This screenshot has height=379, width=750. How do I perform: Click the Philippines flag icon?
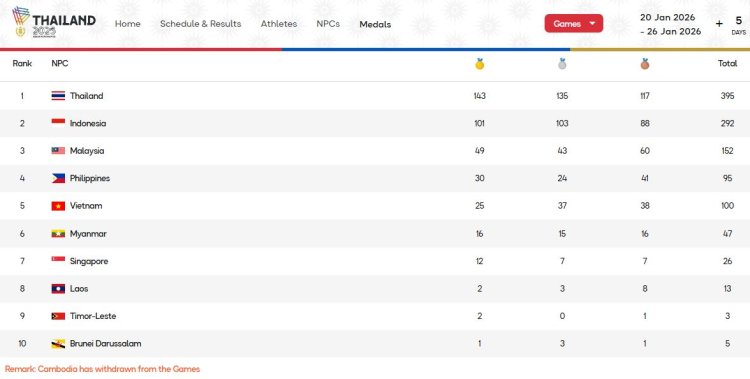pyautogui.click(x=58, y=178)
